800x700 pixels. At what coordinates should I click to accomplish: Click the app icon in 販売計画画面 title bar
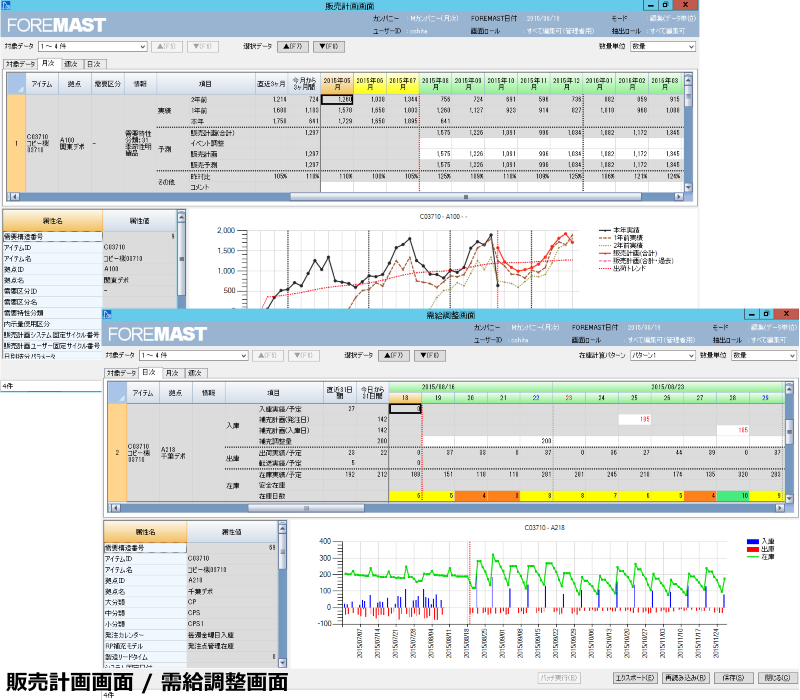pos(6,5)
